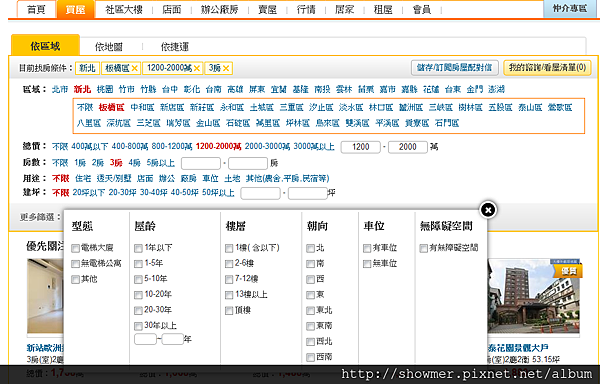Check the 有車位 parking option
Screen dimensions: 600x384
tap(367, 249)
